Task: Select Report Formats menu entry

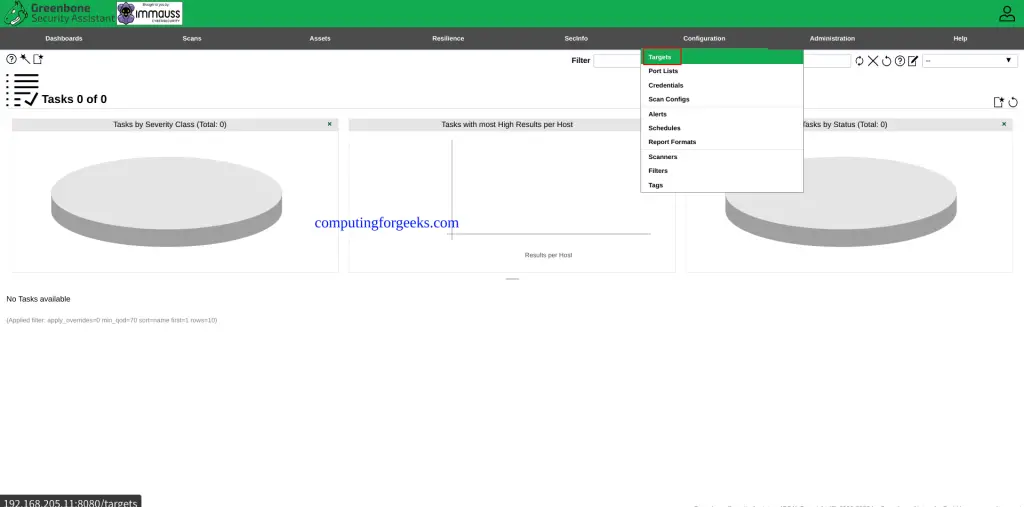Action: click(x=722, y=142)
